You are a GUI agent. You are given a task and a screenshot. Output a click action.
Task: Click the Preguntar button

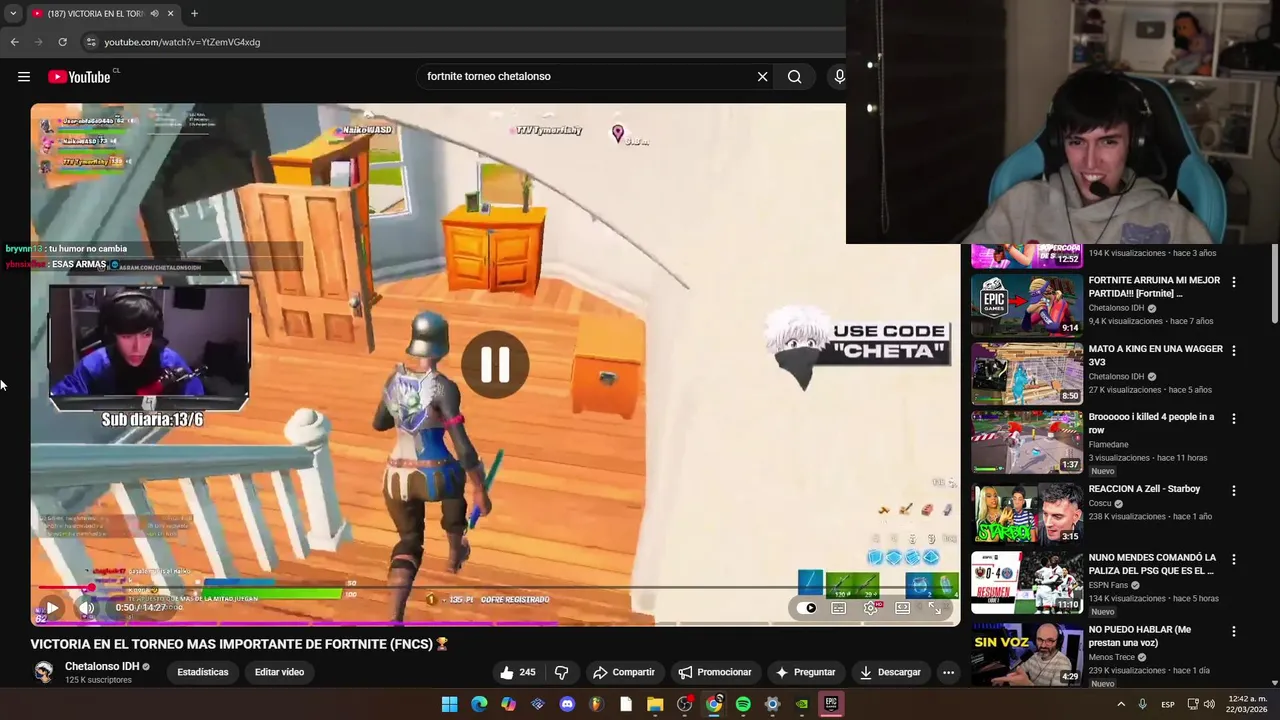pos(806,672)
